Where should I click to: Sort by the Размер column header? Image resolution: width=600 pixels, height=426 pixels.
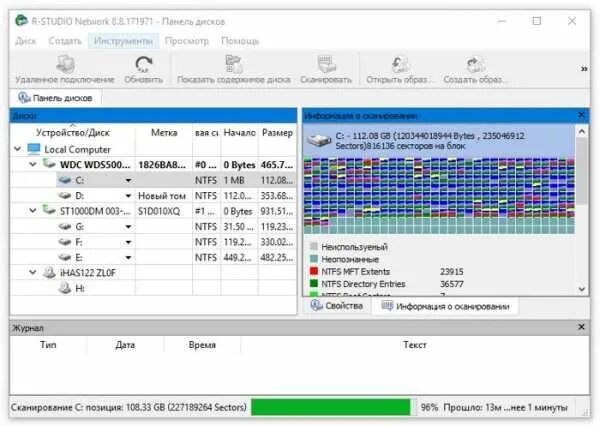tap(277, 132)
